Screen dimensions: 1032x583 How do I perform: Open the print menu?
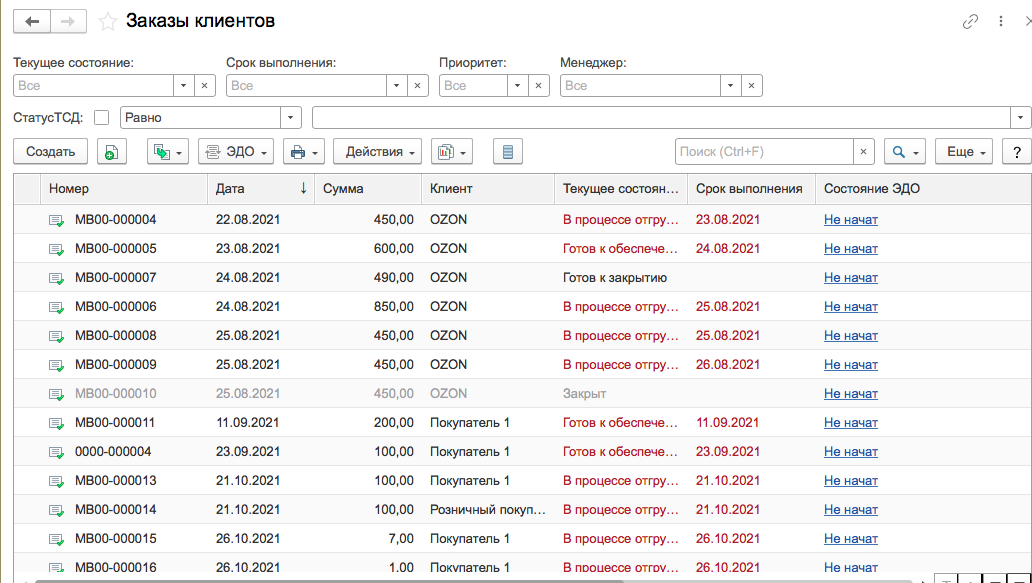coord(303,151)
